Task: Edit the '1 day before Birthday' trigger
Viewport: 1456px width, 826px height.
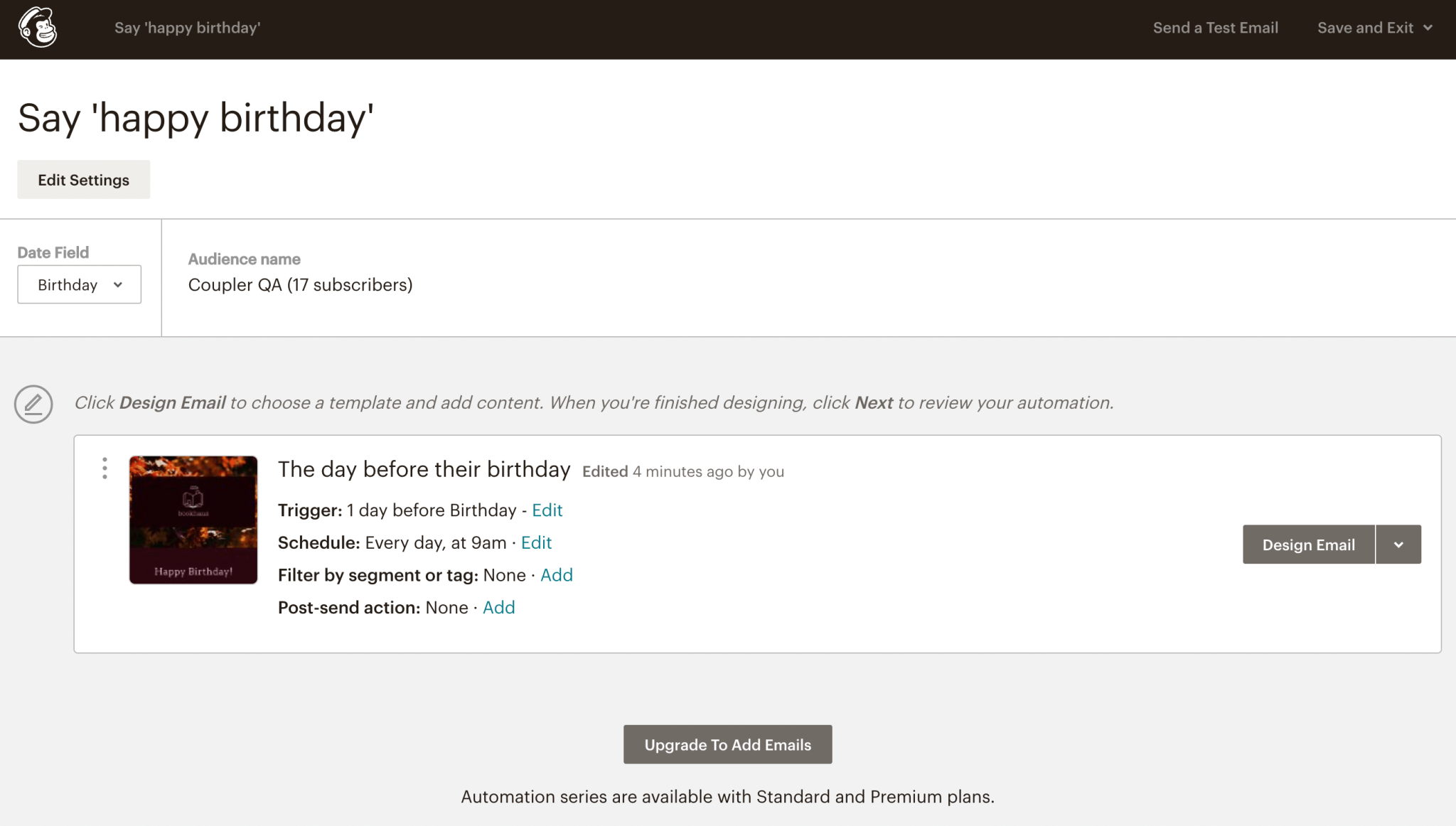Action: 547,510
